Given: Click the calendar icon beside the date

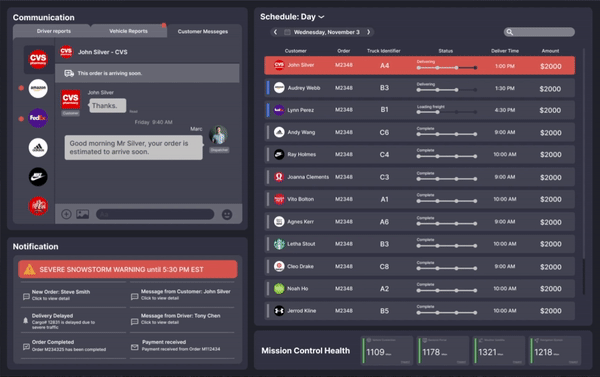Looking at the screenshot, I should [x=287, y=32].
